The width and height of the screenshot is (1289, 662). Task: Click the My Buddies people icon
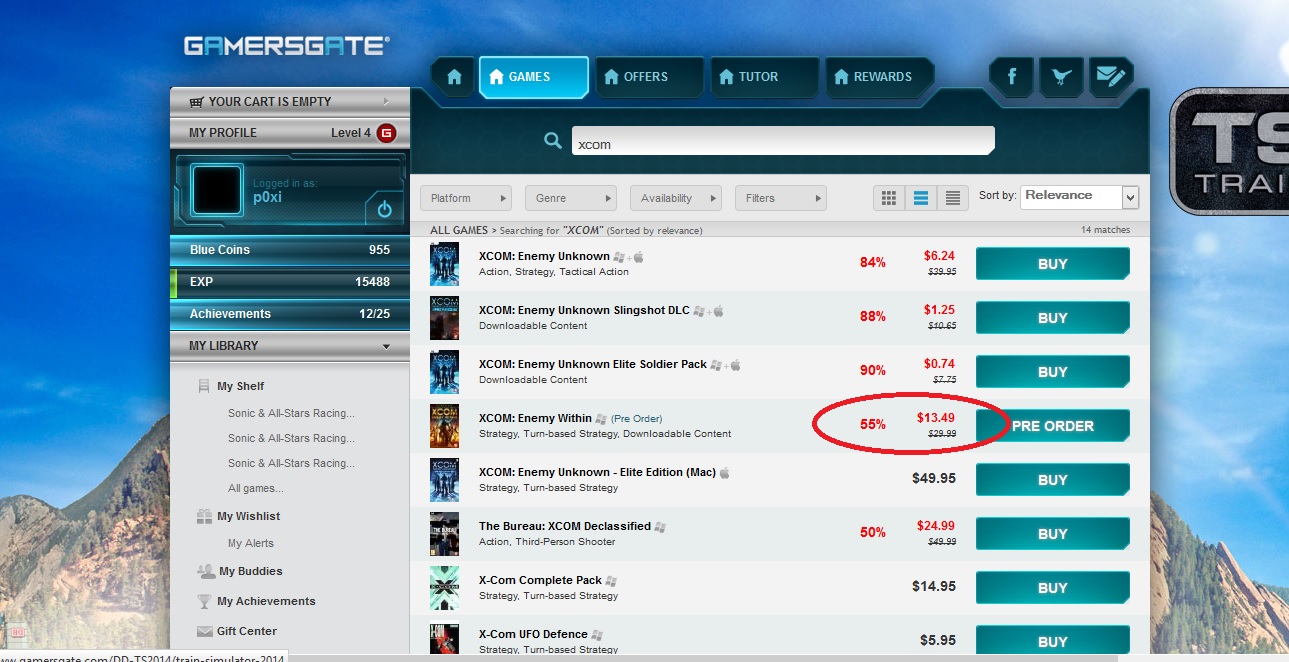pos(205,571)
